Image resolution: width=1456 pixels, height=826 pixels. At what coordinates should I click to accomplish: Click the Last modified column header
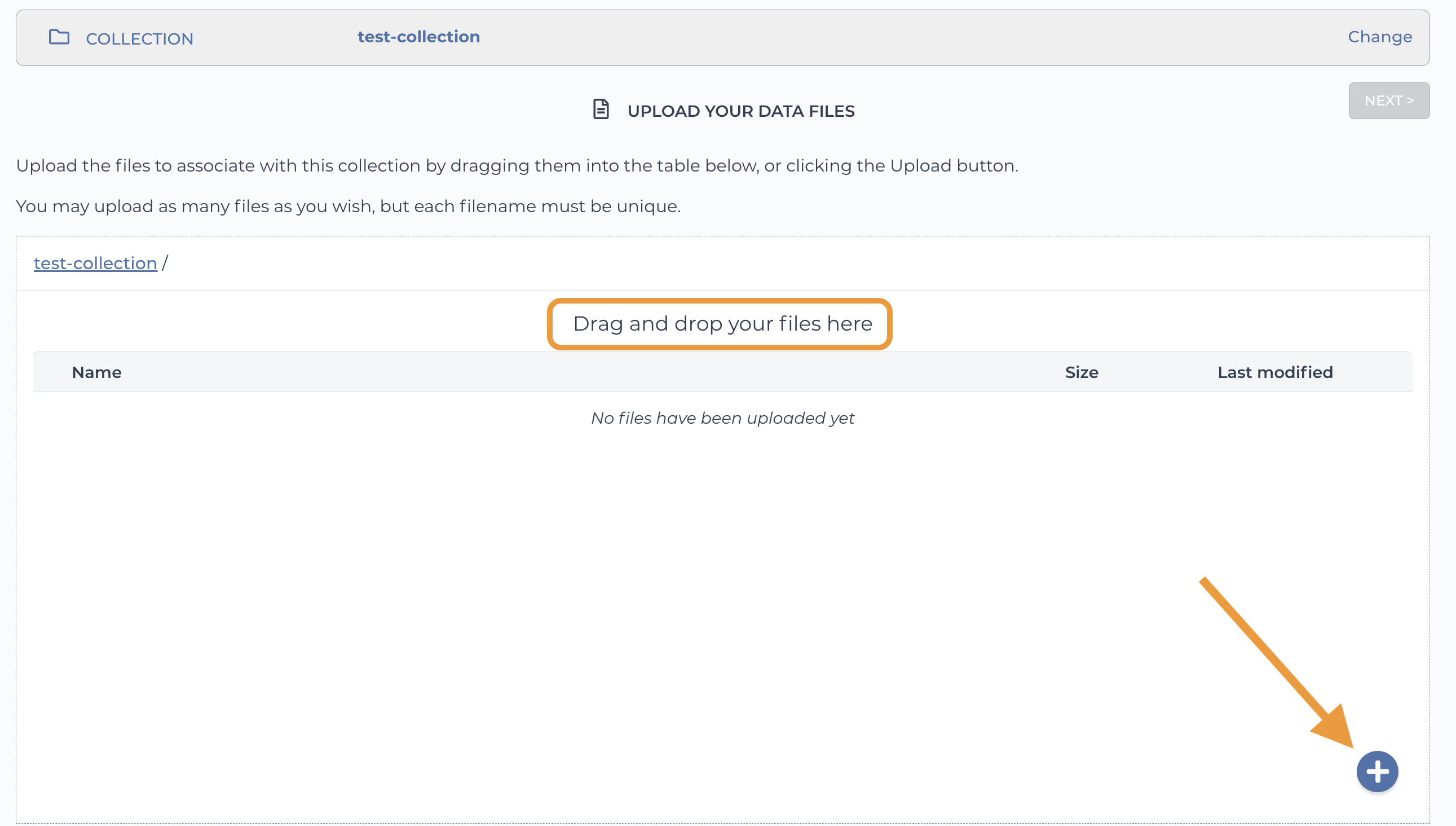[1274, 372]
